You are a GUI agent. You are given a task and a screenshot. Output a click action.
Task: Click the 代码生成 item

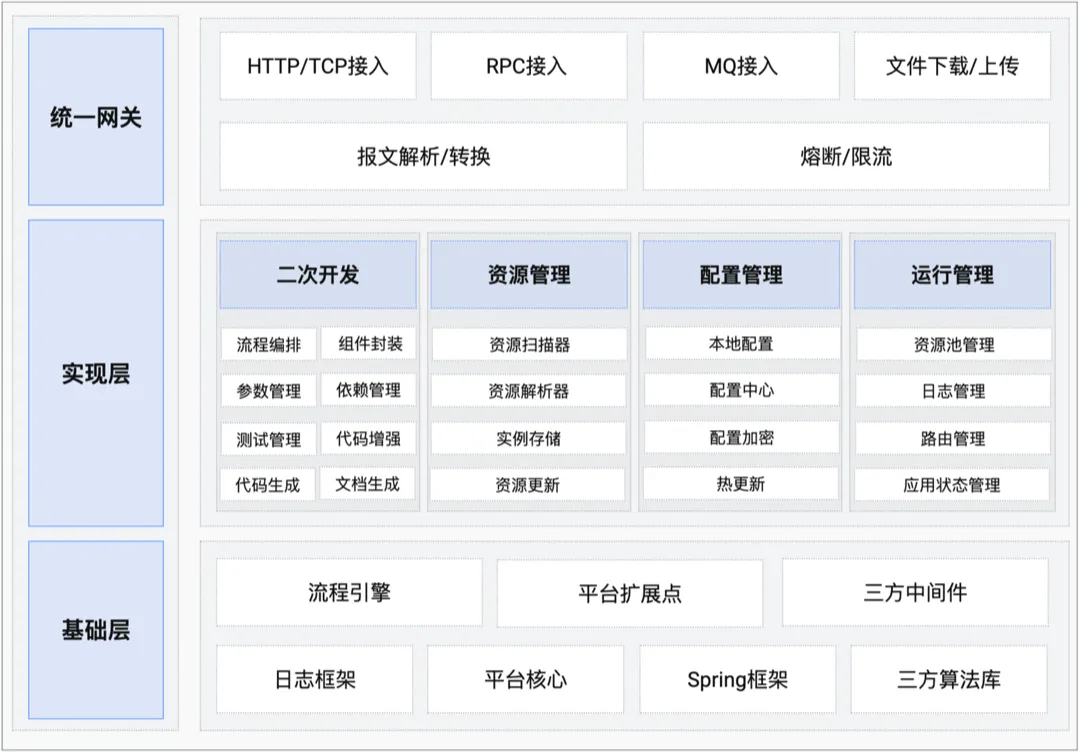pos(267,484)
